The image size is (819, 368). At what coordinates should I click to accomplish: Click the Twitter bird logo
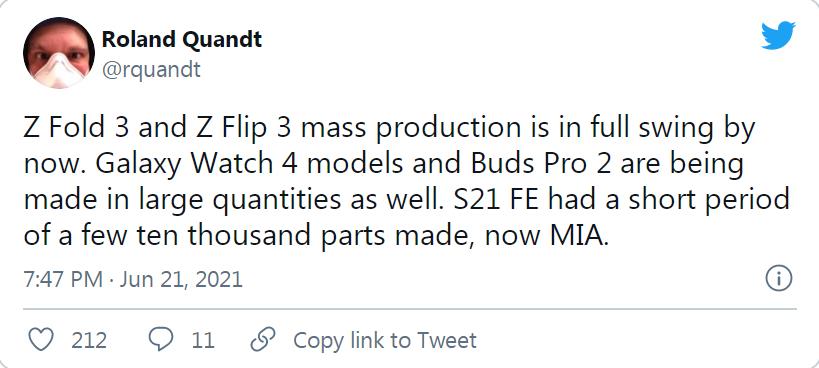(x=778, y=35)
